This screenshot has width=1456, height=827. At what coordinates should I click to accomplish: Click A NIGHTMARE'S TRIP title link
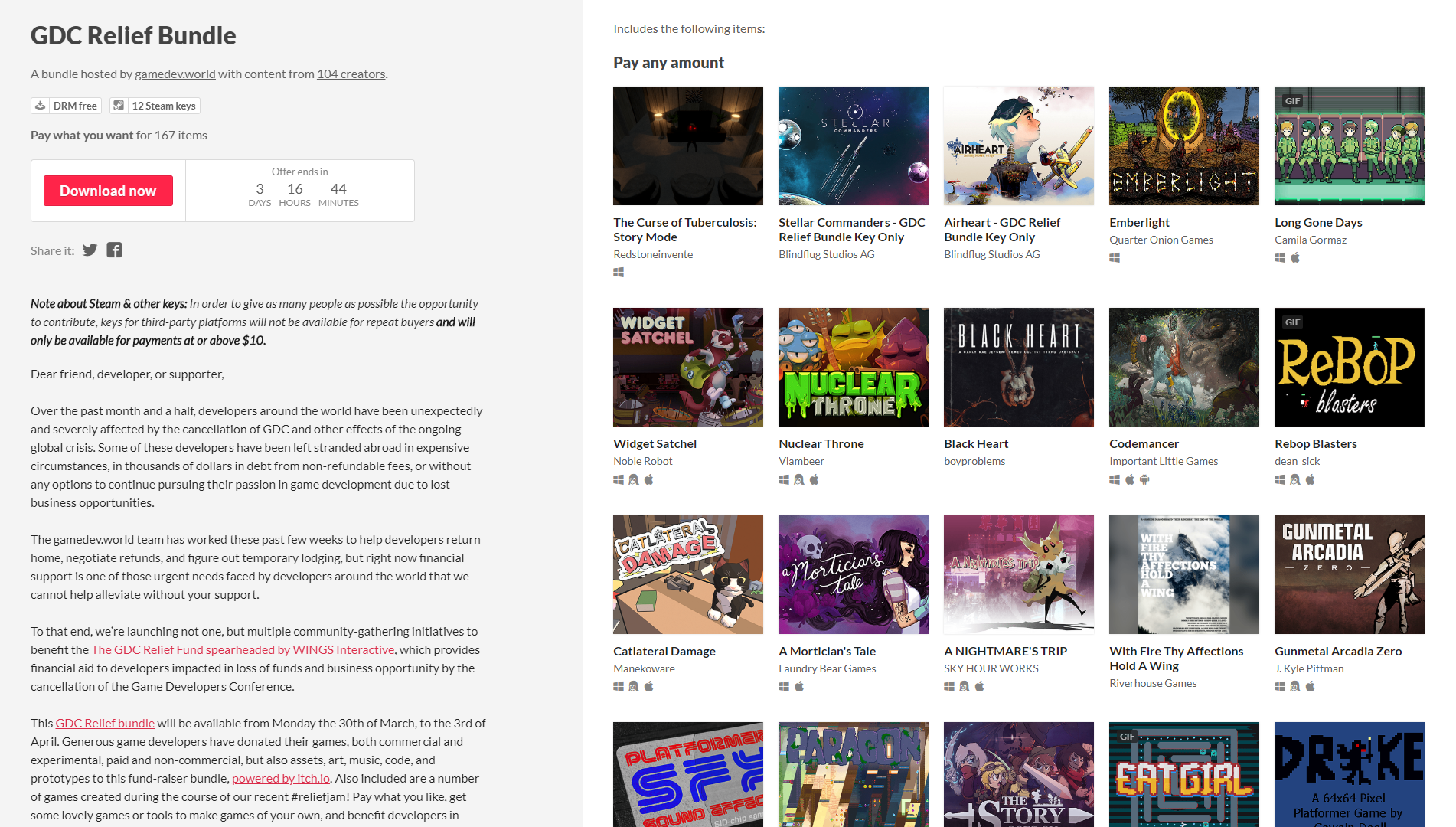tap(1005, 651)
